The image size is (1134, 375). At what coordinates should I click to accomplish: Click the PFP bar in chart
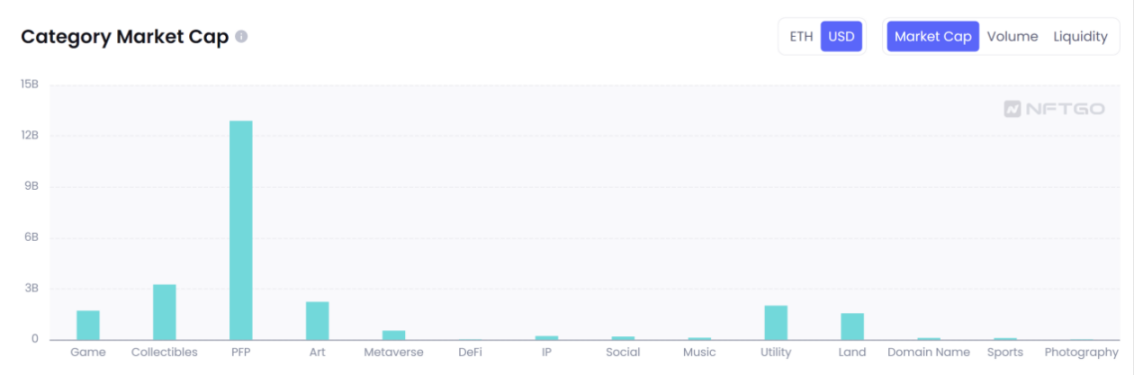click(241, 230)
